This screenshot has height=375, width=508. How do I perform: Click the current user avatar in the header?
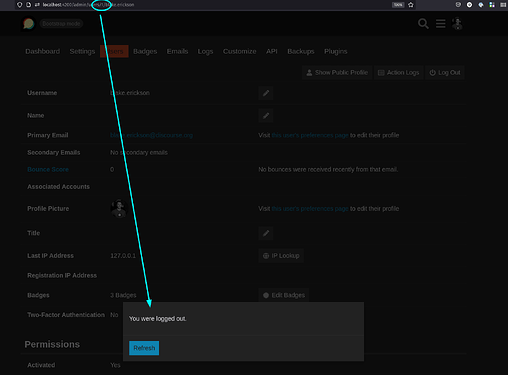(x=457, y=24)
